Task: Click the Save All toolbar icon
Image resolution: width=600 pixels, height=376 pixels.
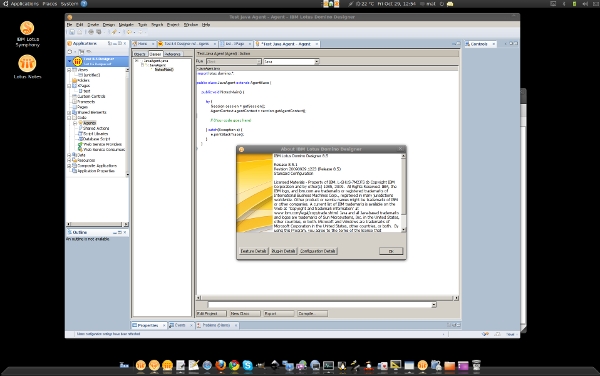Action: pyautogui.click(x=80, y=32)
